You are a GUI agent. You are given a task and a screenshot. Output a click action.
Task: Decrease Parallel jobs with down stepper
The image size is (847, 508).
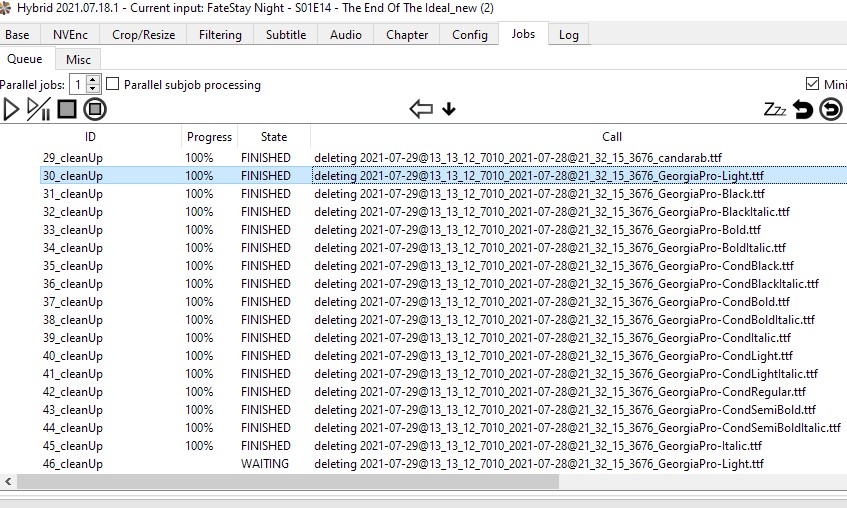tap(94, 90)
